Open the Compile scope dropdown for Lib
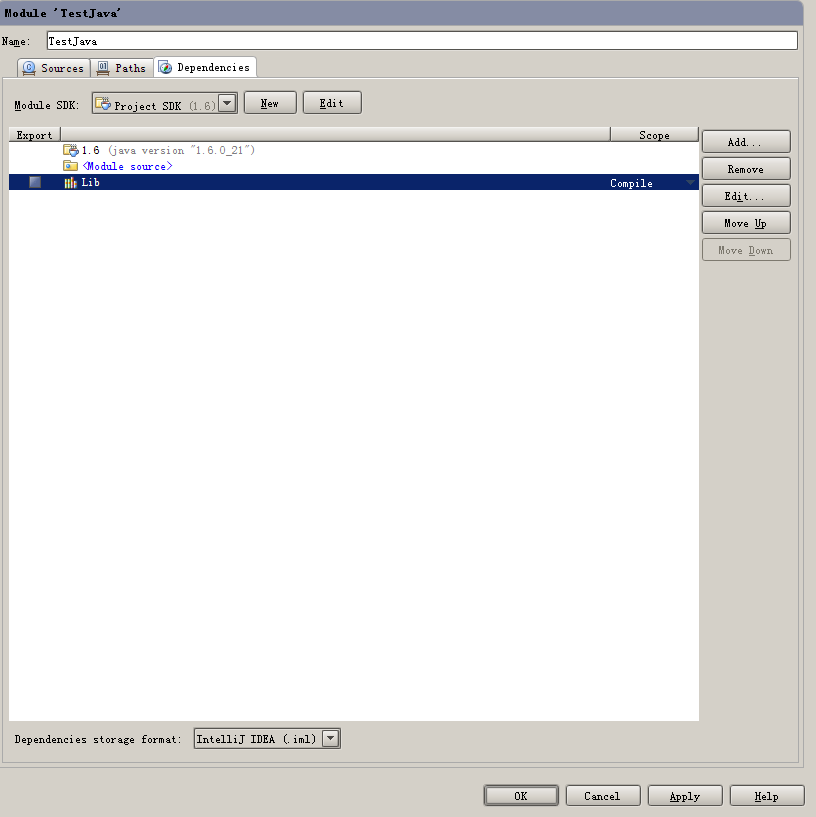This screenshot has height=817, width=816. [x=690, y=182]
